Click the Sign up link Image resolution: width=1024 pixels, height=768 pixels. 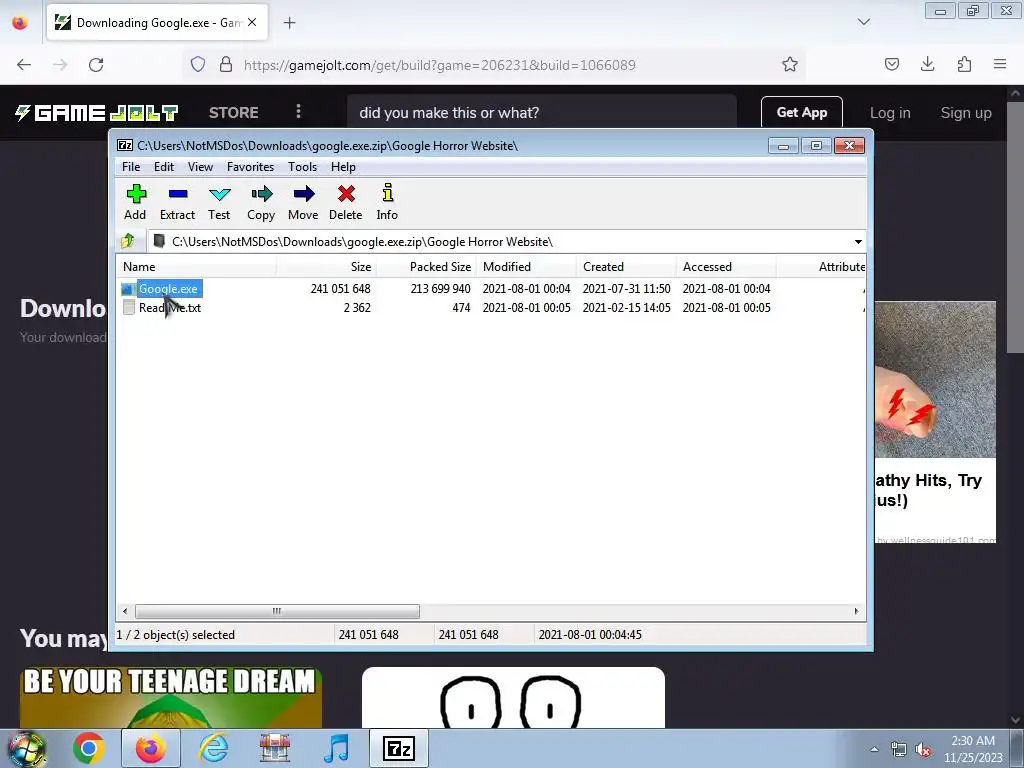[966, 113]
